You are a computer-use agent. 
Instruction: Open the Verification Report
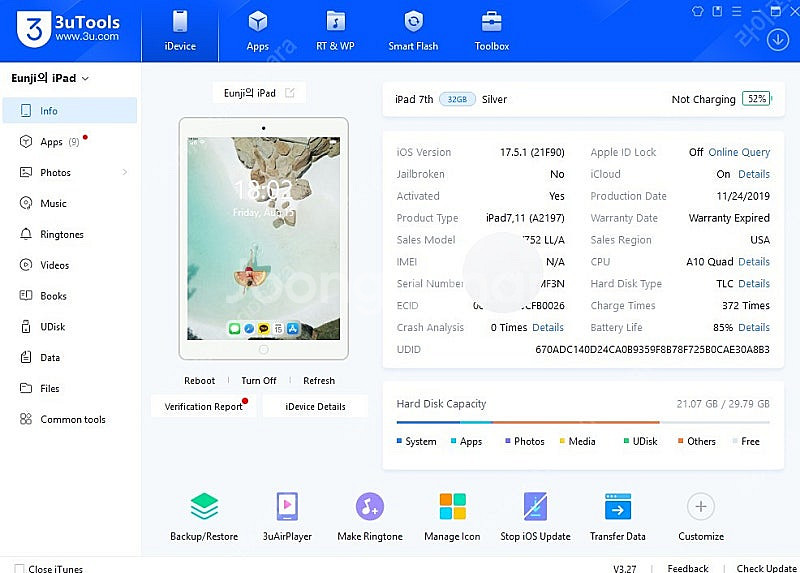click(204, 407)
